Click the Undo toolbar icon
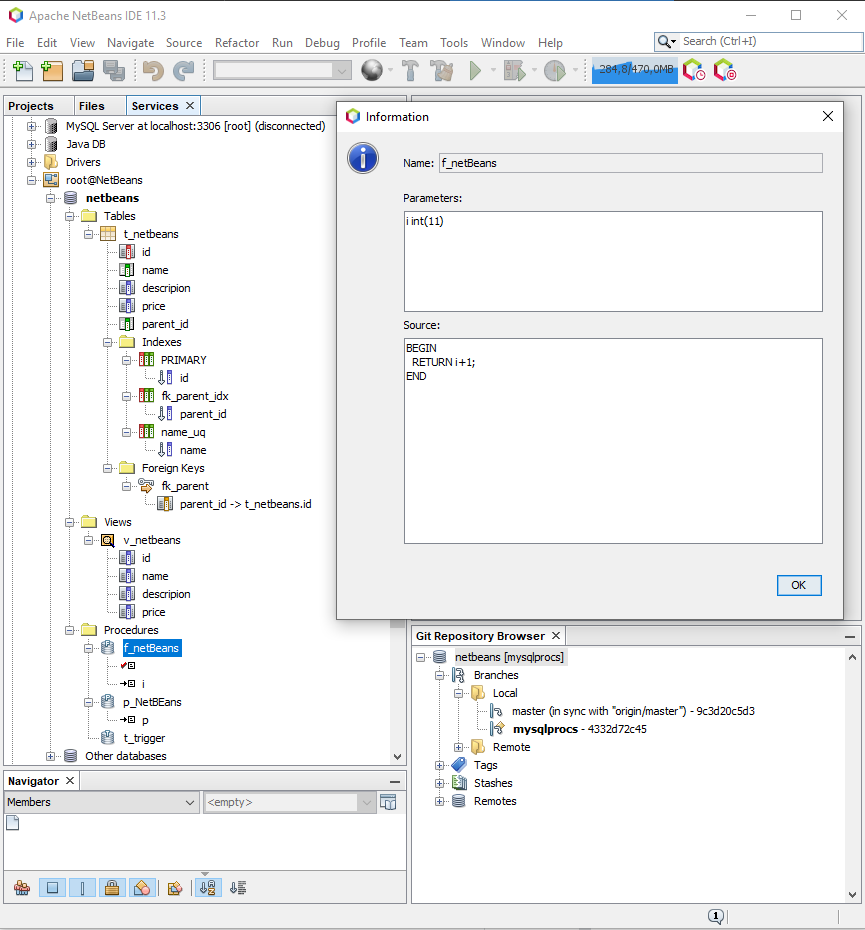Image resolution: width=865 pixels, height=930 pixels. pyautogui.click(x=153, y=71)
